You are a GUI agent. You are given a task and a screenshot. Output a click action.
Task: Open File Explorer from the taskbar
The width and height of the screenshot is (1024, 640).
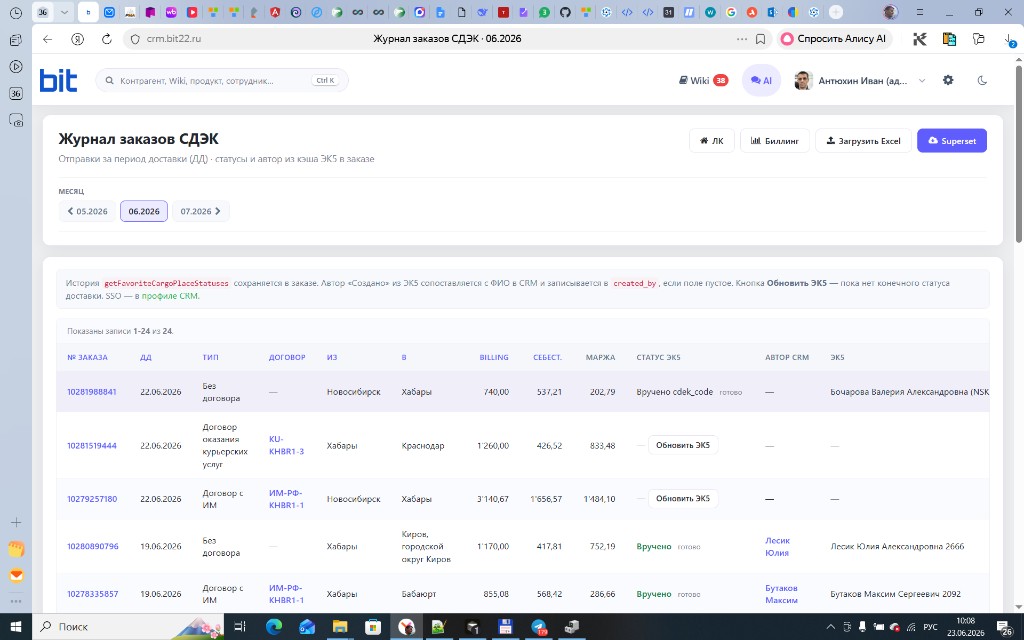point(340,627)
